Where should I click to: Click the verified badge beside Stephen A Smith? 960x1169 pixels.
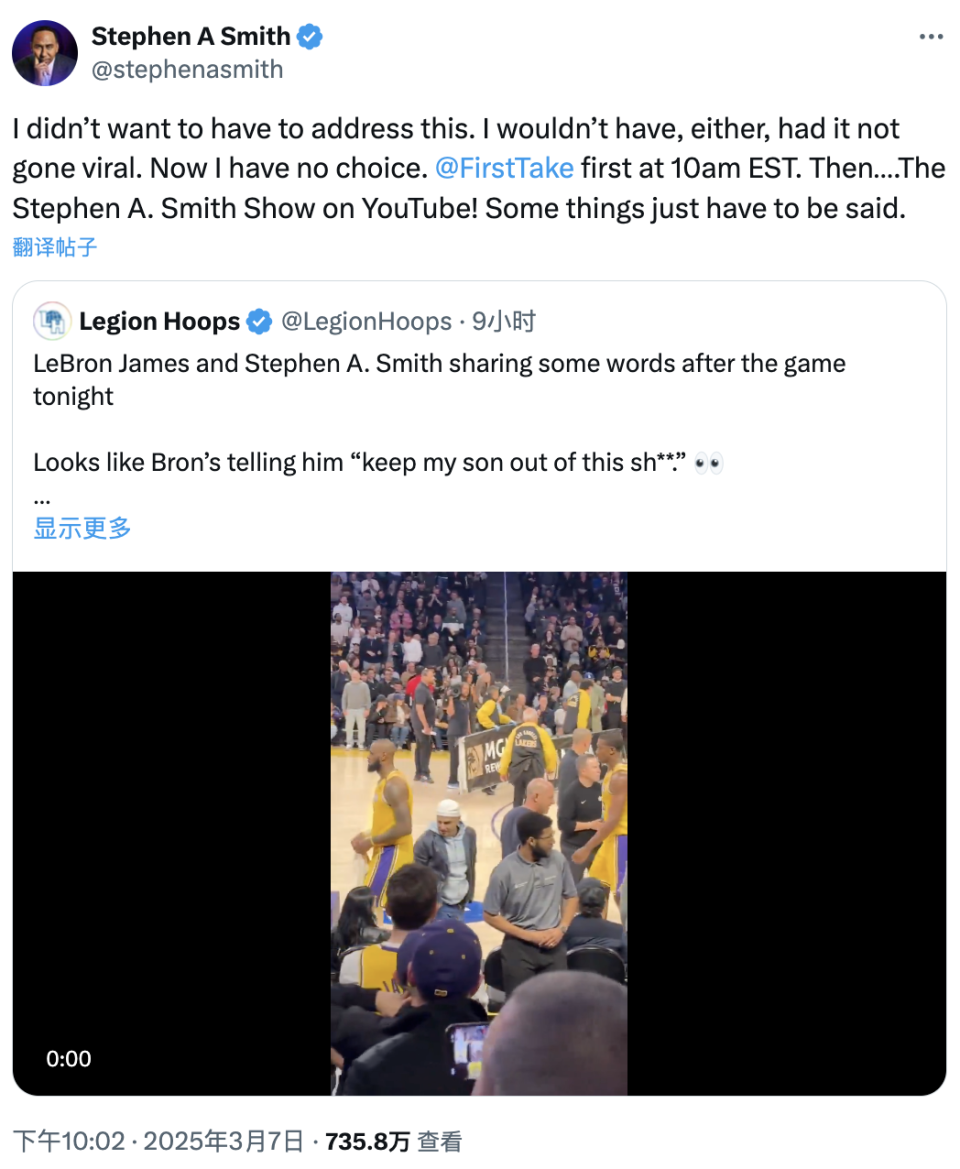click(311, 37)
